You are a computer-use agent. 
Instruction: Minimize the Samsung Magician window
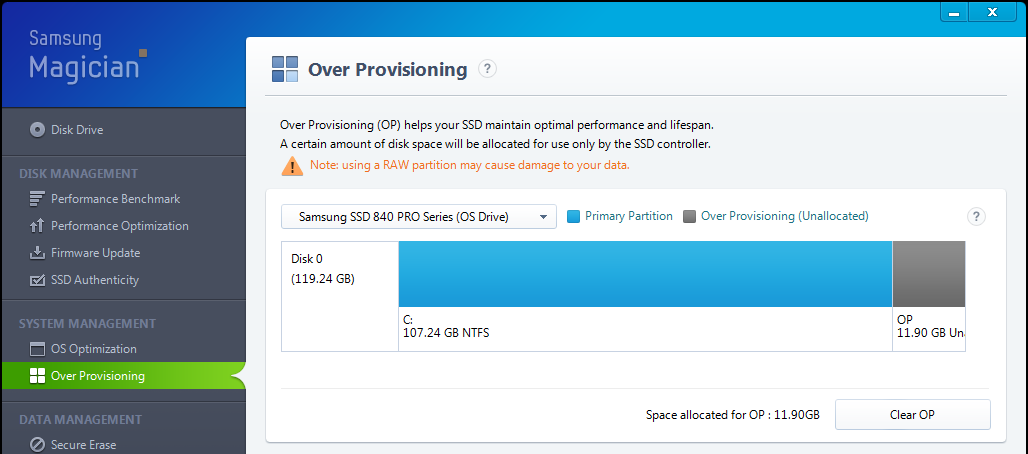955,13
